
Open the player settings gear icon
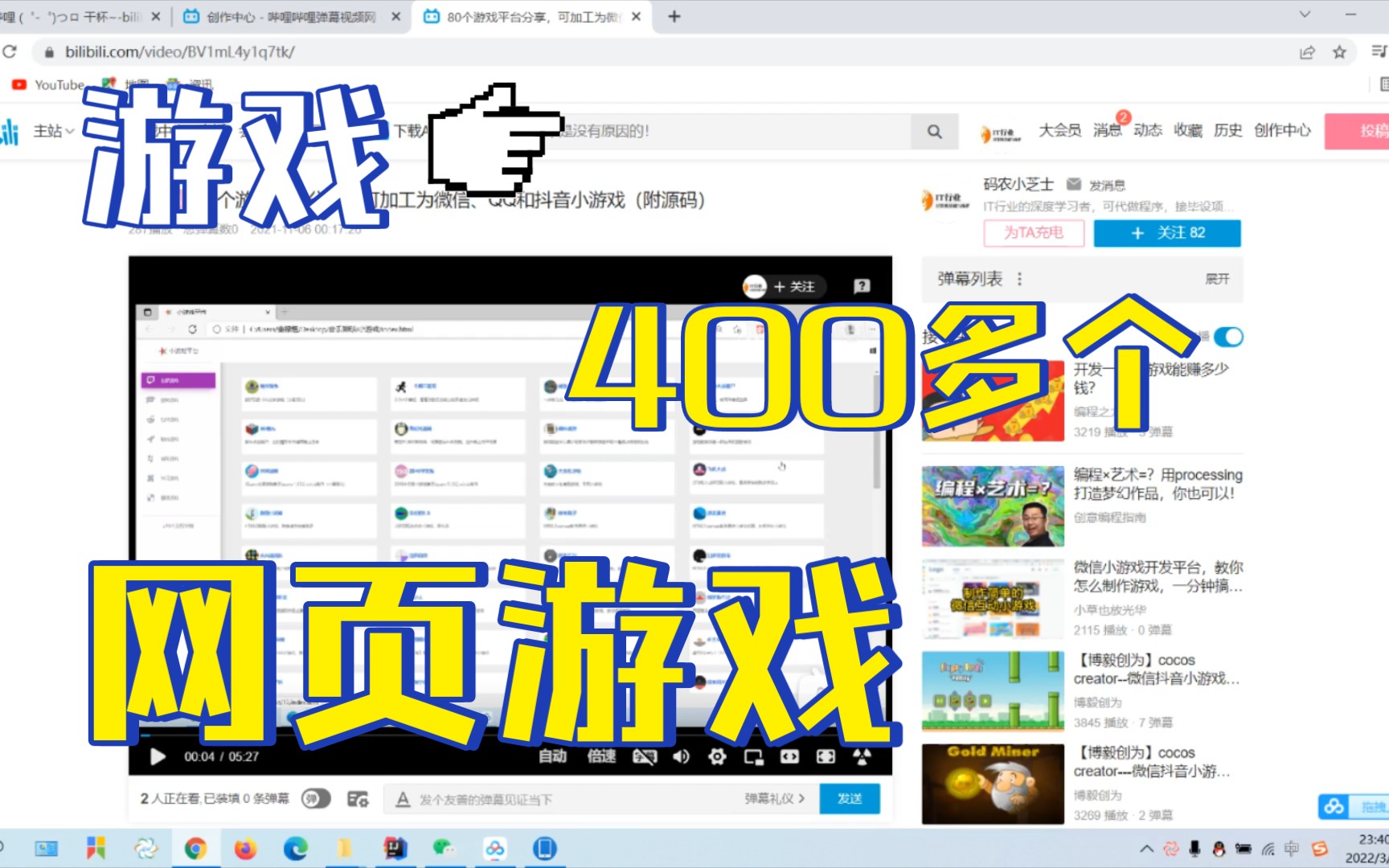point(716,756)
